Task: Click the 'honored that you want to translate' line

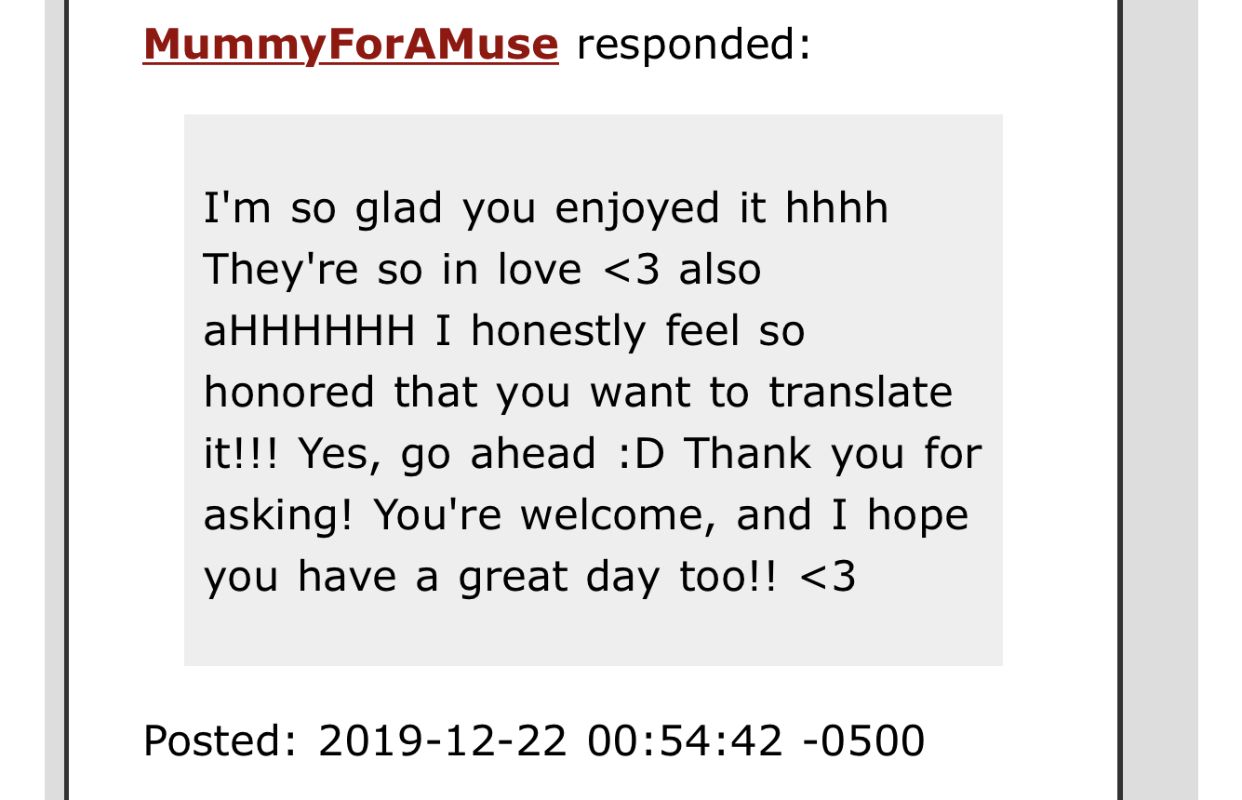Action: pos(578,392)
